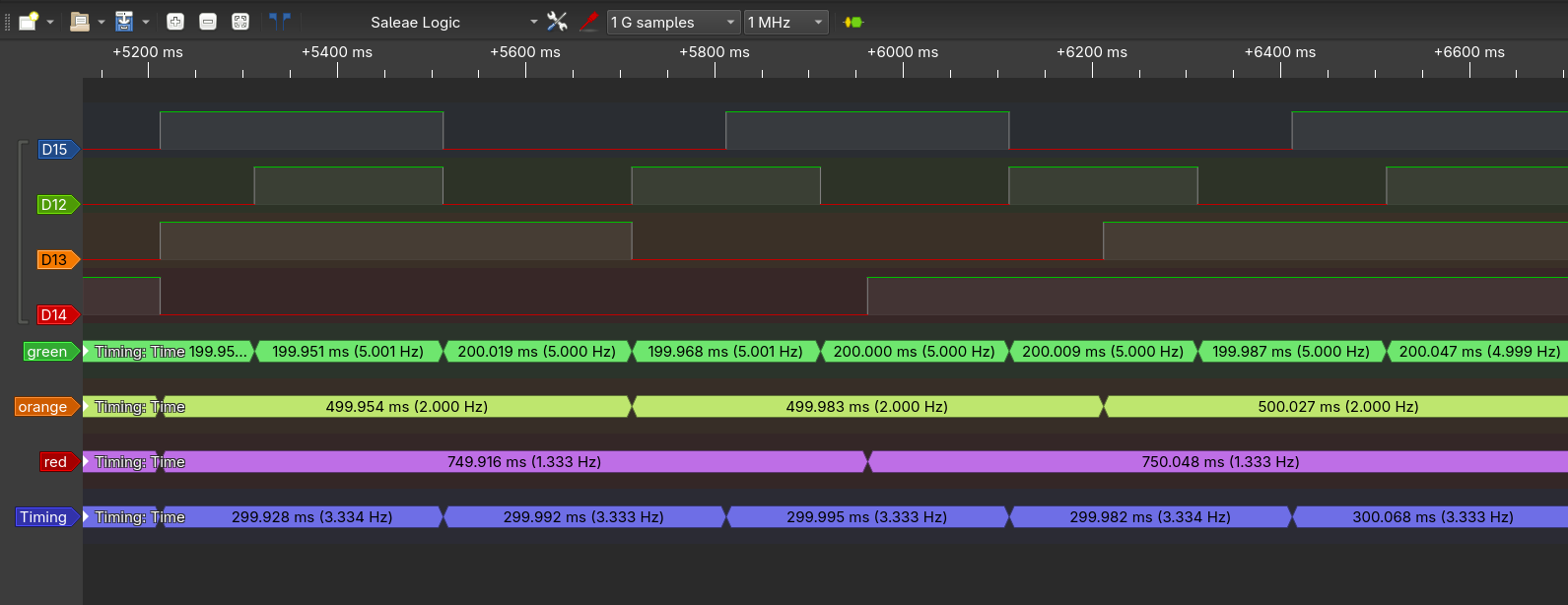The width and height of the screenshot is (1568, 605).
Task: Click the zoom-to-fit icon
Action: (x=240, y=22)
